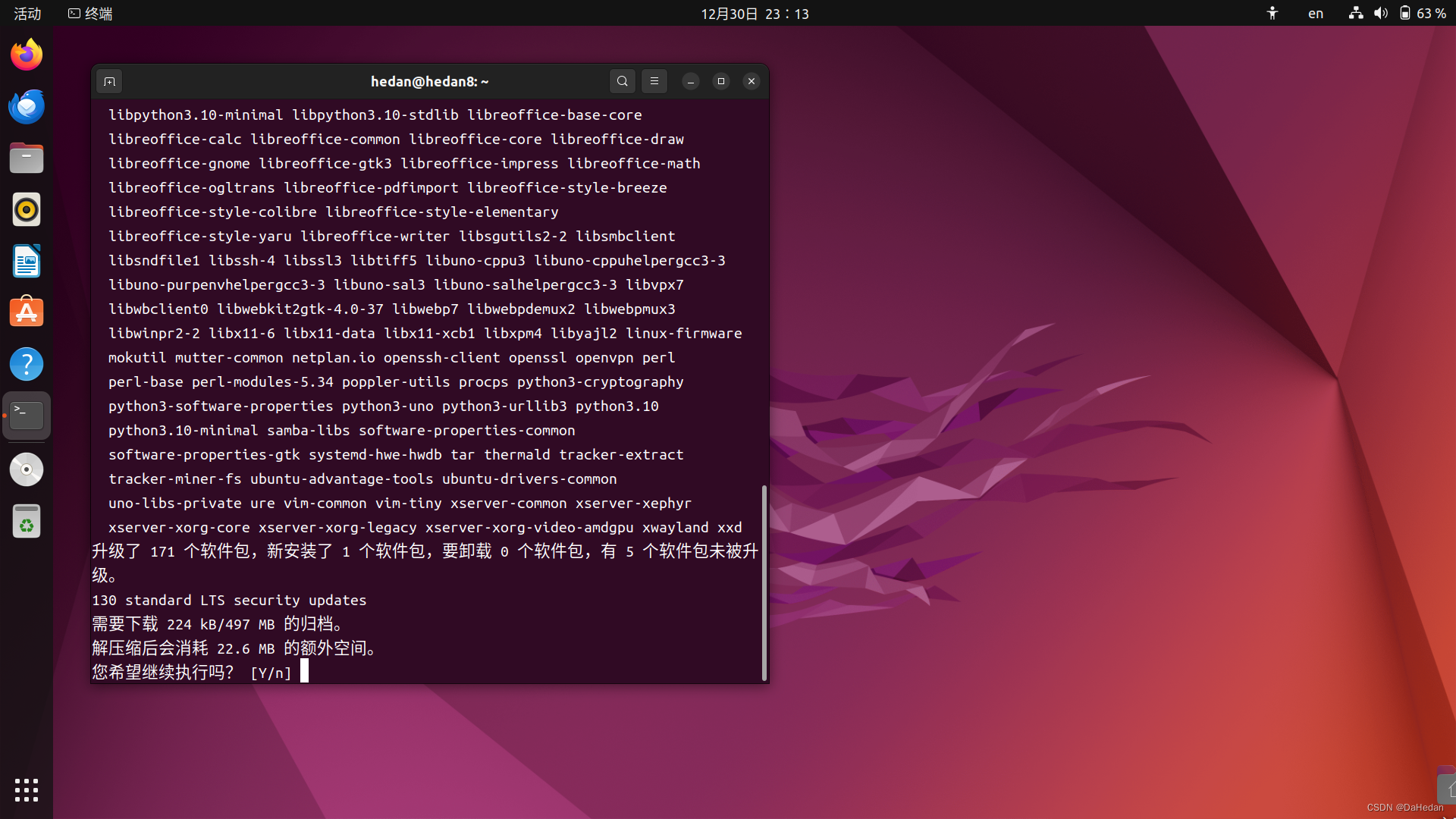Viewport: 1456px width, 819px height.
Task: Click the terminal search icon
Action: 622,81
